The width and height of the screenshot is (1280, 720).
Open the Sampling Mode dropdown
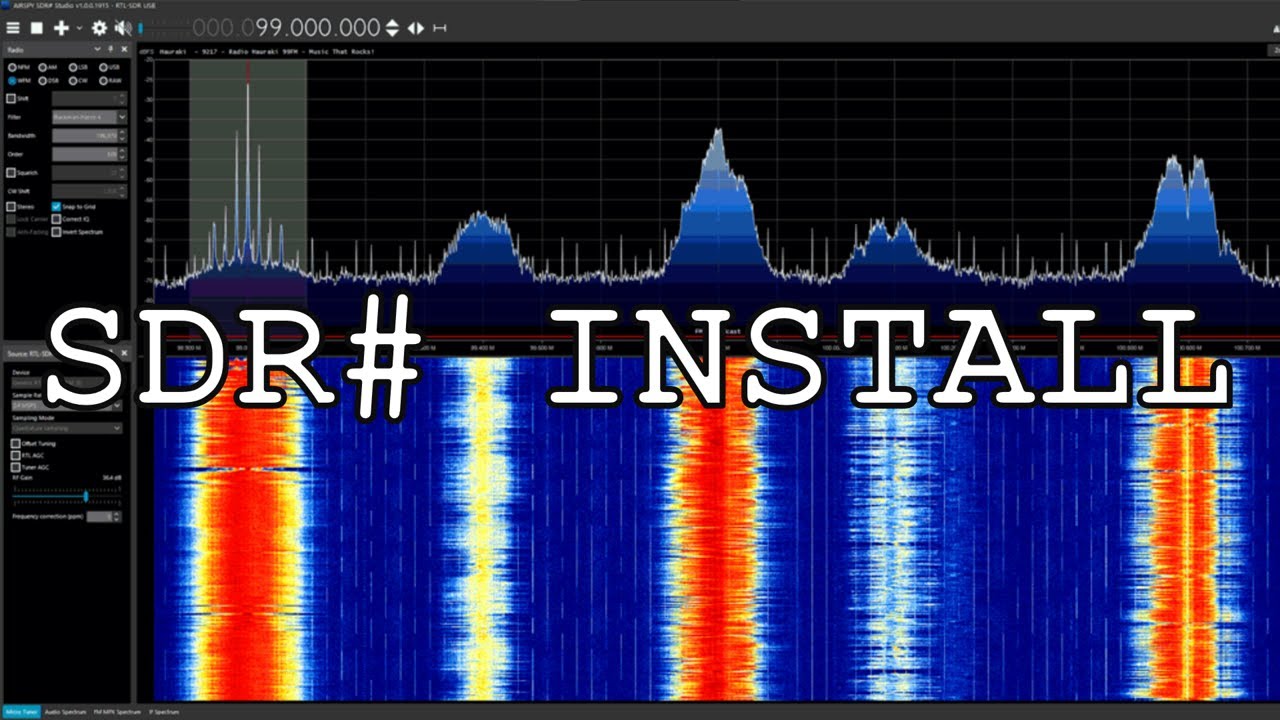click(66, 428)
